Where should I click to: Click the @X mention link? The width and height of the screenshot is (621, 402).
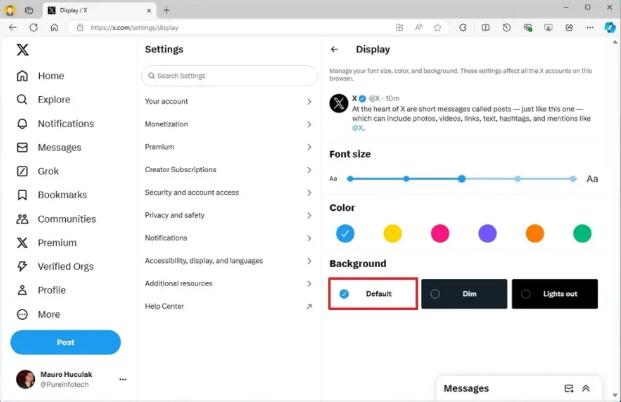click(x=358, y=128)
